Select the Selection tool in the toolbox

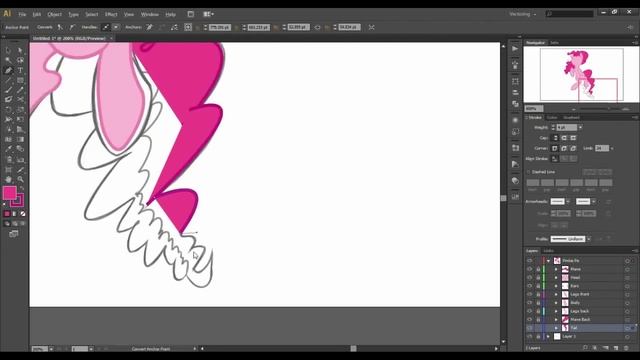point(8,50)
